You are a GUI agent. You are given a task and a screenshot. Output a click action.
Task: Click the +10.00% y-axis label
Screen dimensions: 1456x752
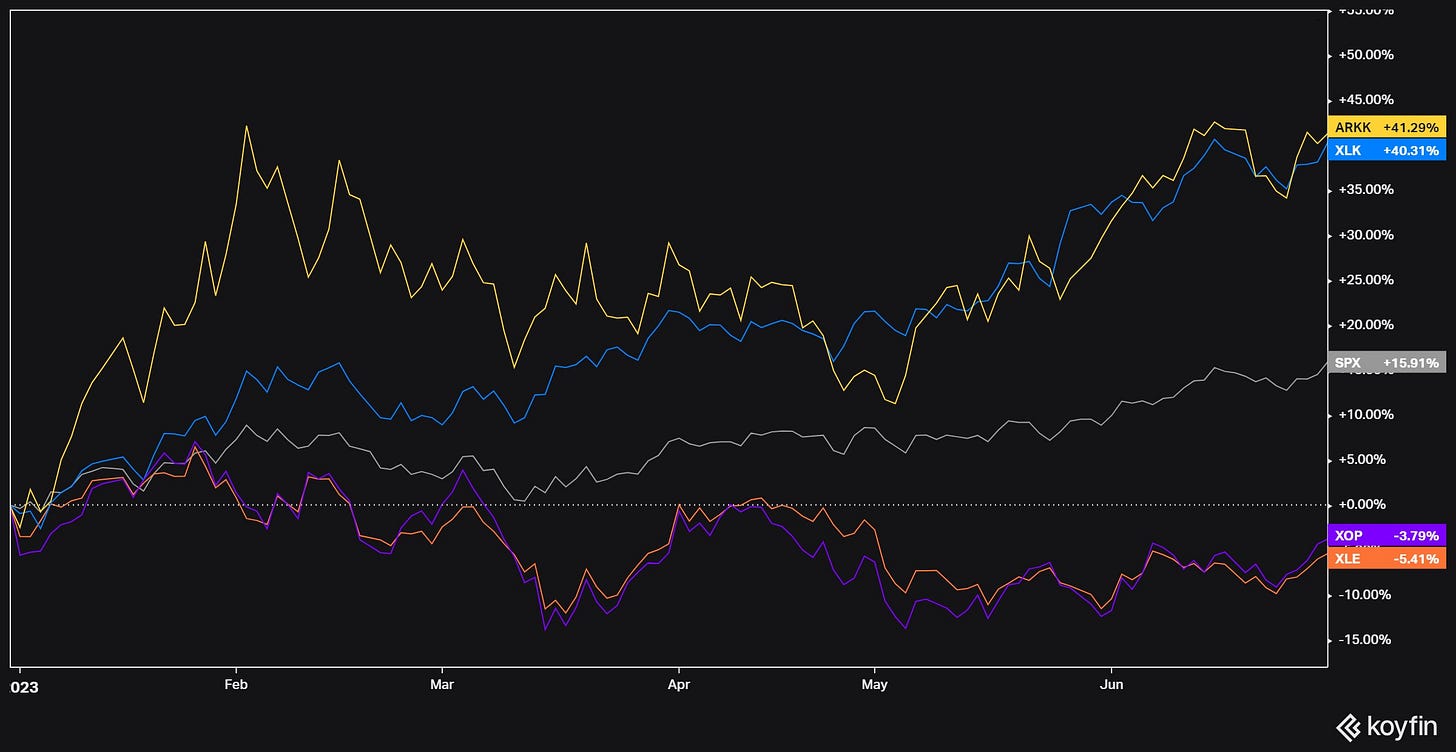(1363, 415)
